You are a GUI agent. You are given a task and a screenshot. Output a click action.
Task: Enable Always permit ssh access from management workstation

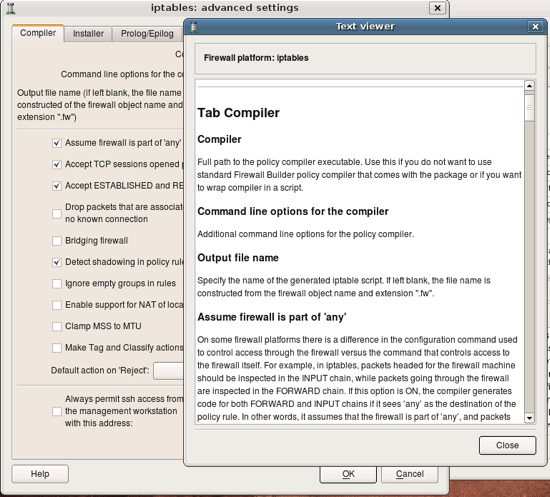pos(57,411)
